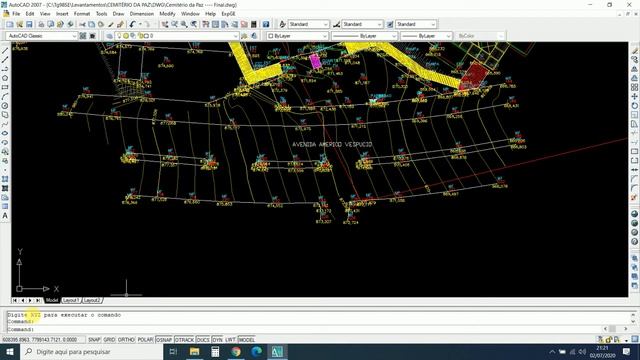640x360 pixels.
Task: Click the Layer Previous icon
Action: 254,36
